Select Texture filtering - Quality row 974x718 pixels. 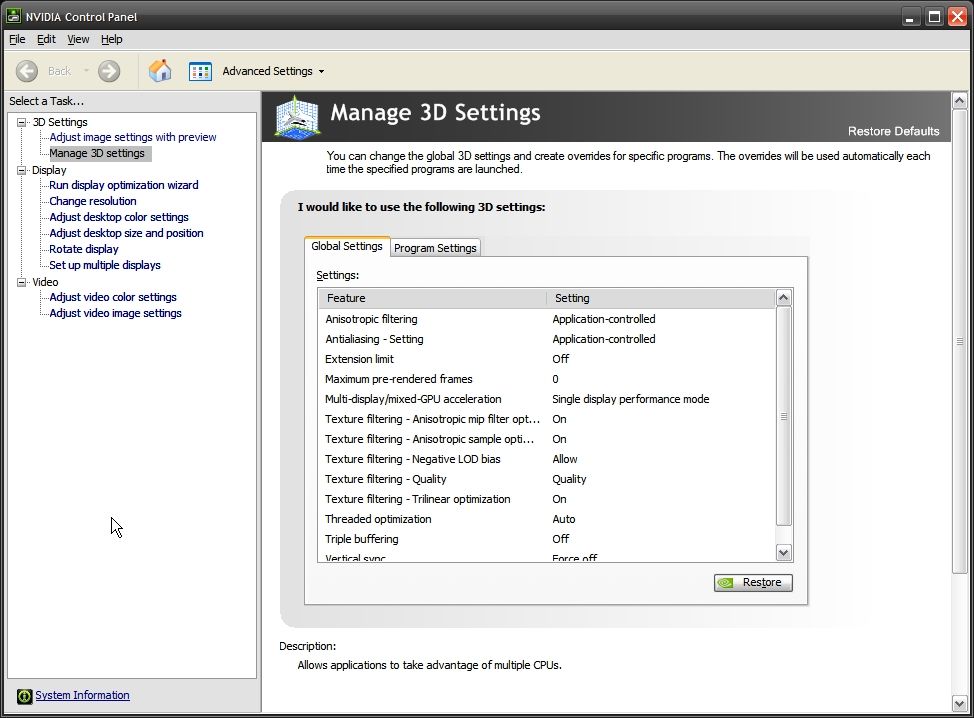(547, 479)
